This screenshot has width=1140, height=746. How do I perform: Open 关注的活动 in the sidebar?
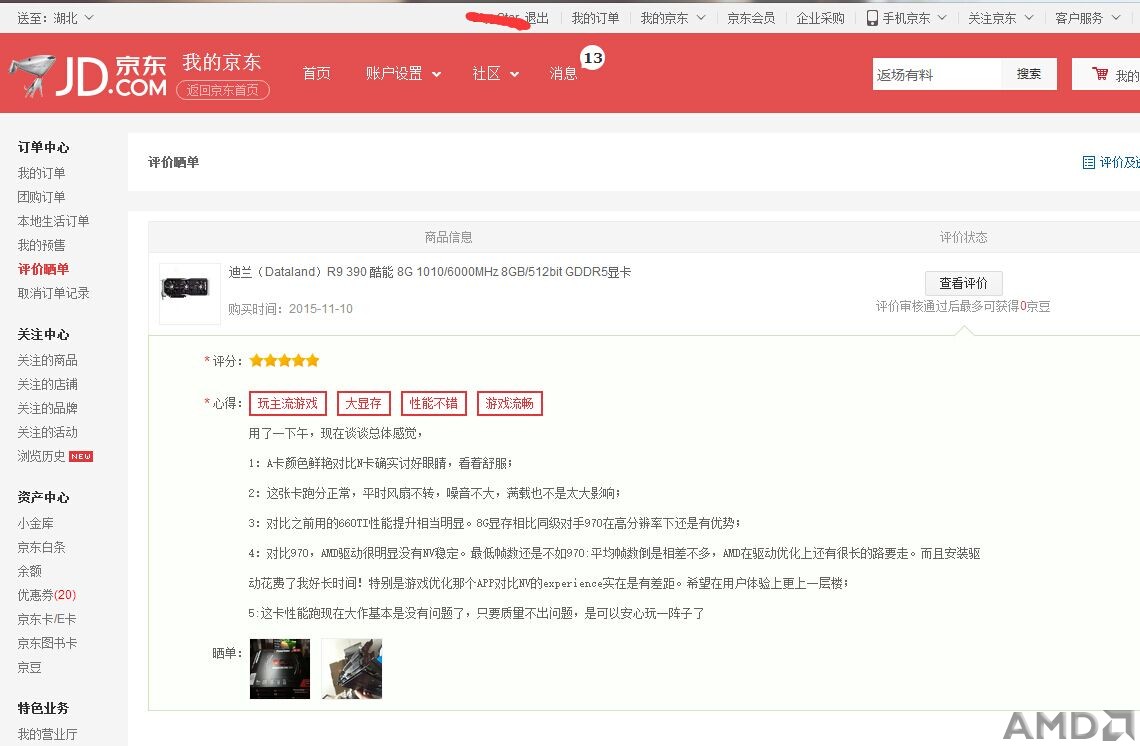47,433
